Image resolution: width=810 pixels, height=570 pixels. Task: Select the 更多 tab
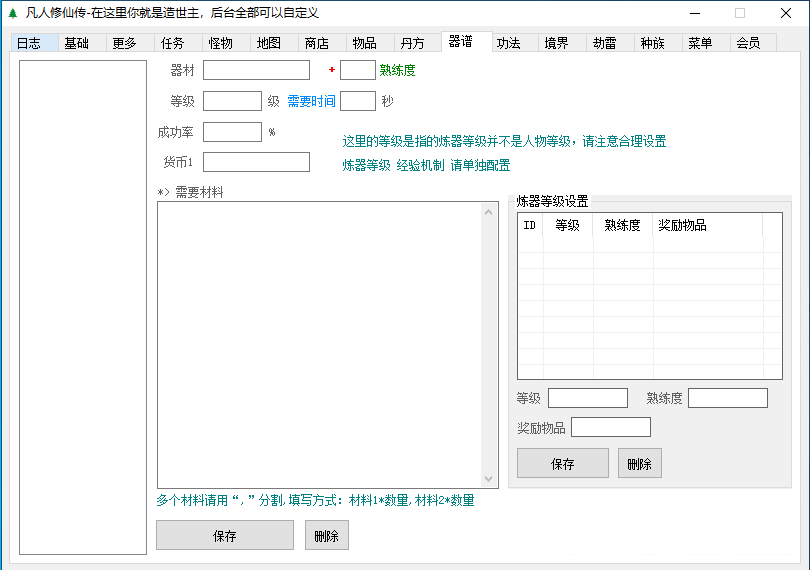click(130, 43)
